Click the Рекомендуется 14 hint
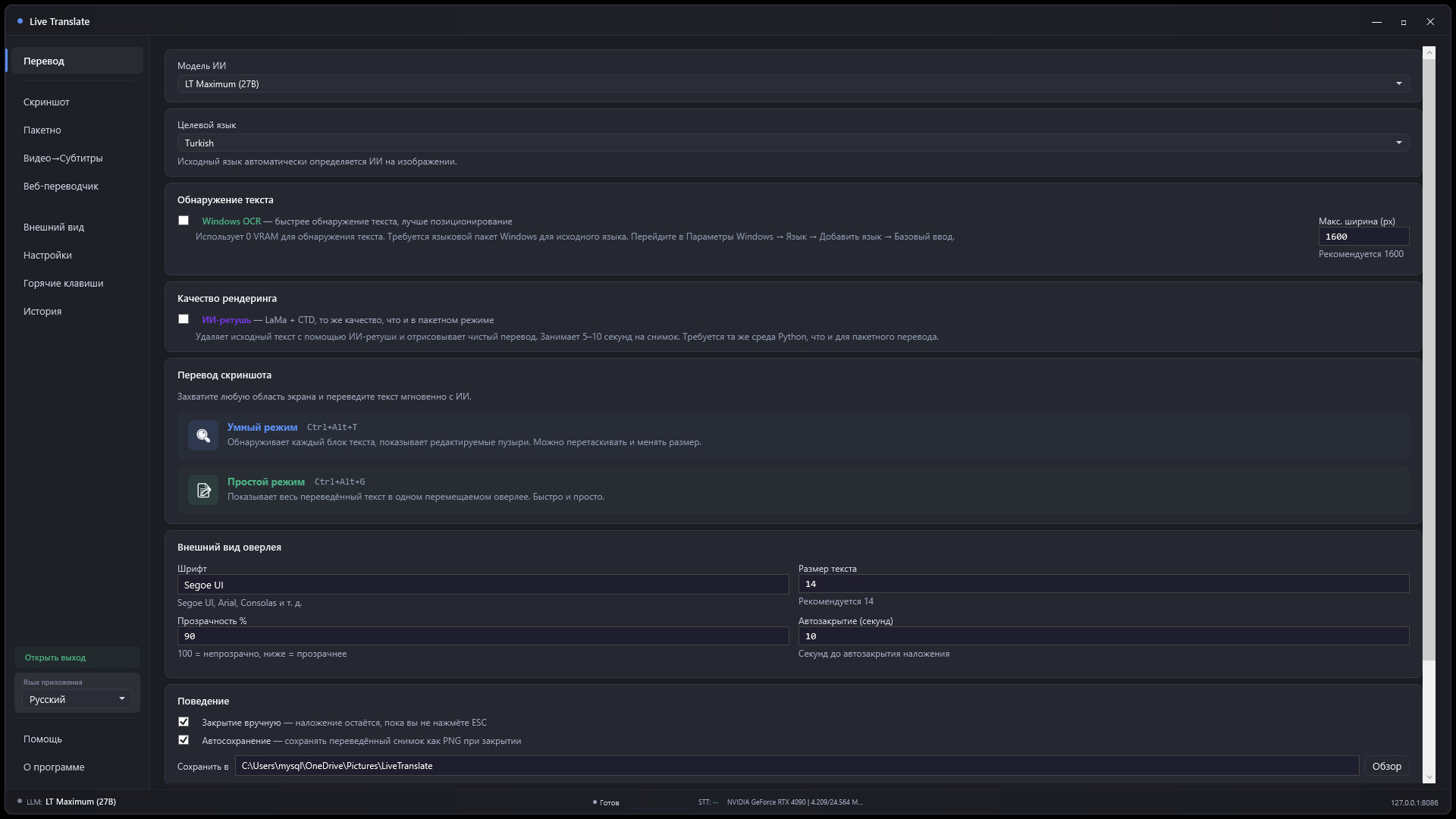 836,601
